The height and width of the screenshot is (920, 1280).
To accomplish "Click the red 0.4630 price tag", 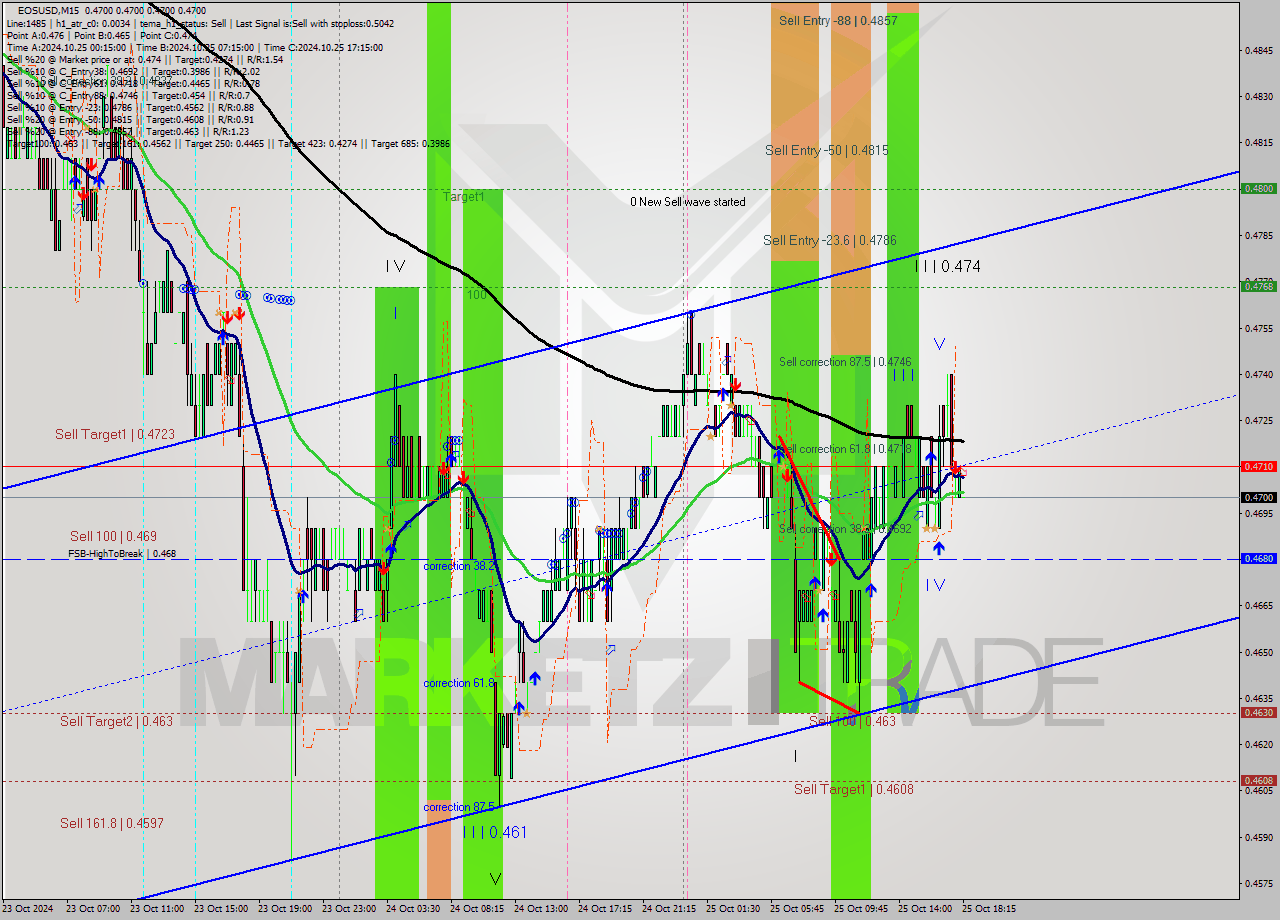I will point(1257,713).
